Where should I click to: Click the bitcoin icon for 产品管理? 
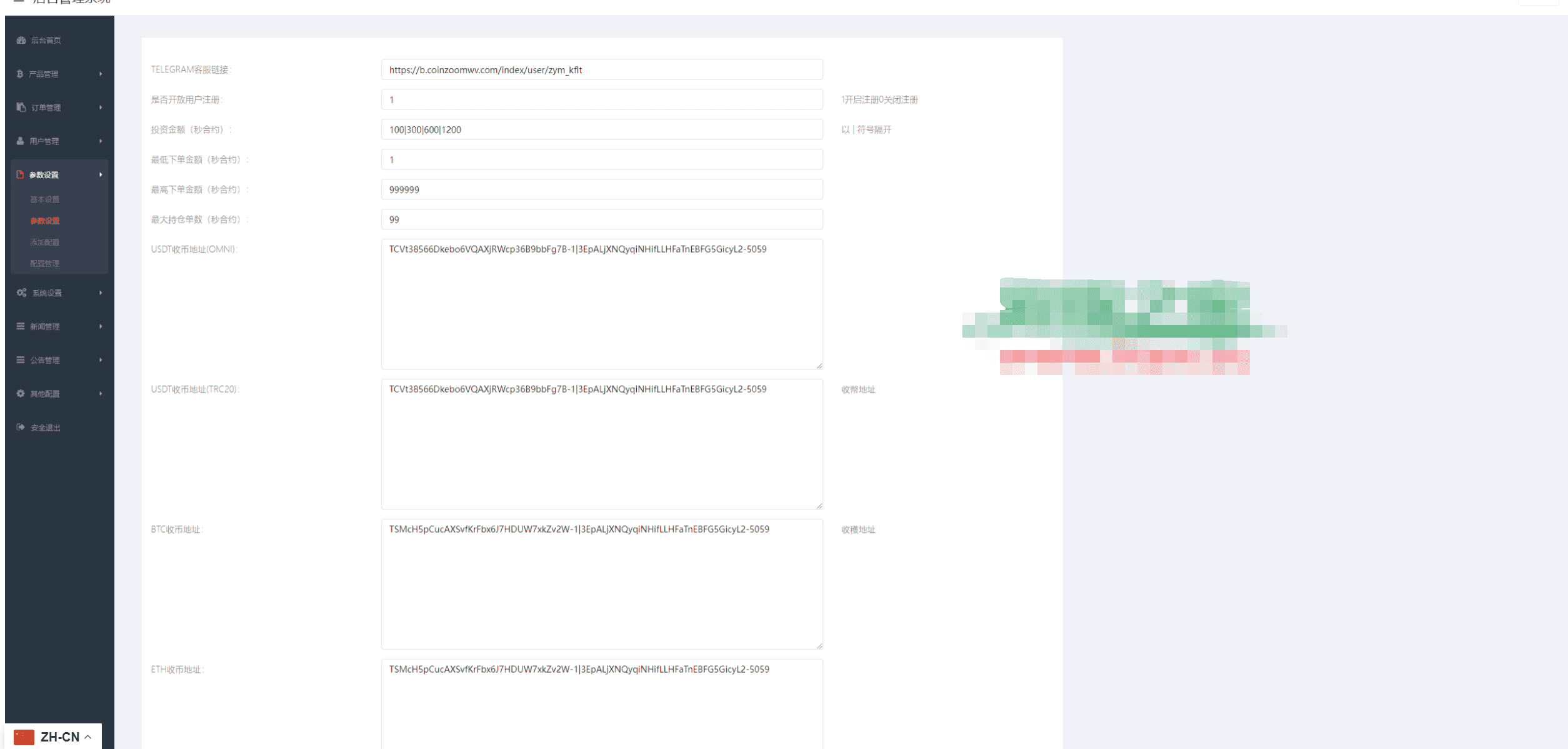tap(20, 74)
